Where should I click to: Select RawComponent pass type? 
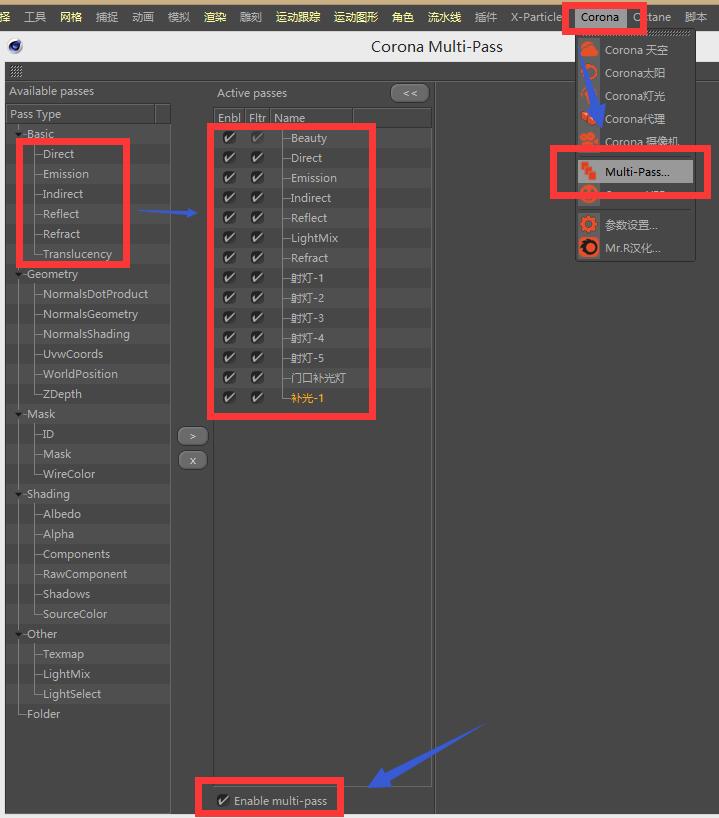85,574
